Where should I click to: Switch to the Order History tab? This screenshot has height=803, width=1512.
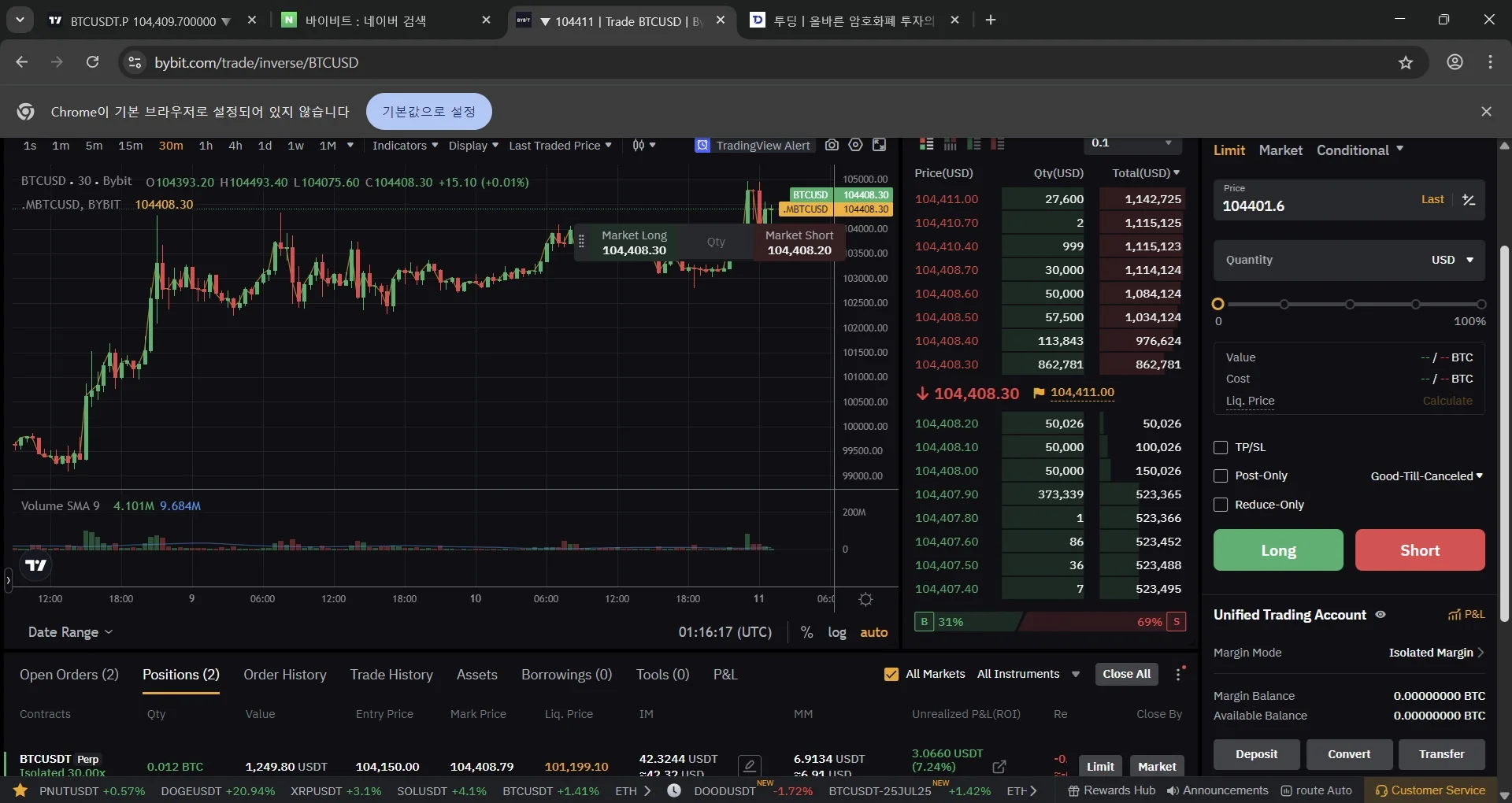(285, 675)
